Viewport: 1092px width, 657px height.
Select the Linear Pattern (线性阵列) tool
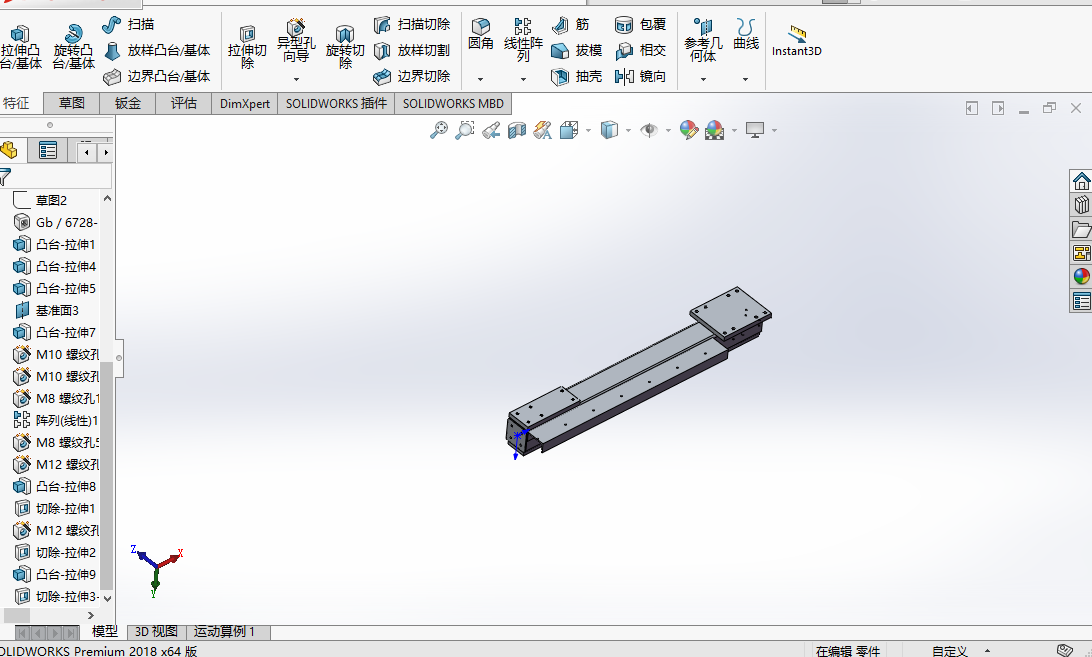coord(523,40)
